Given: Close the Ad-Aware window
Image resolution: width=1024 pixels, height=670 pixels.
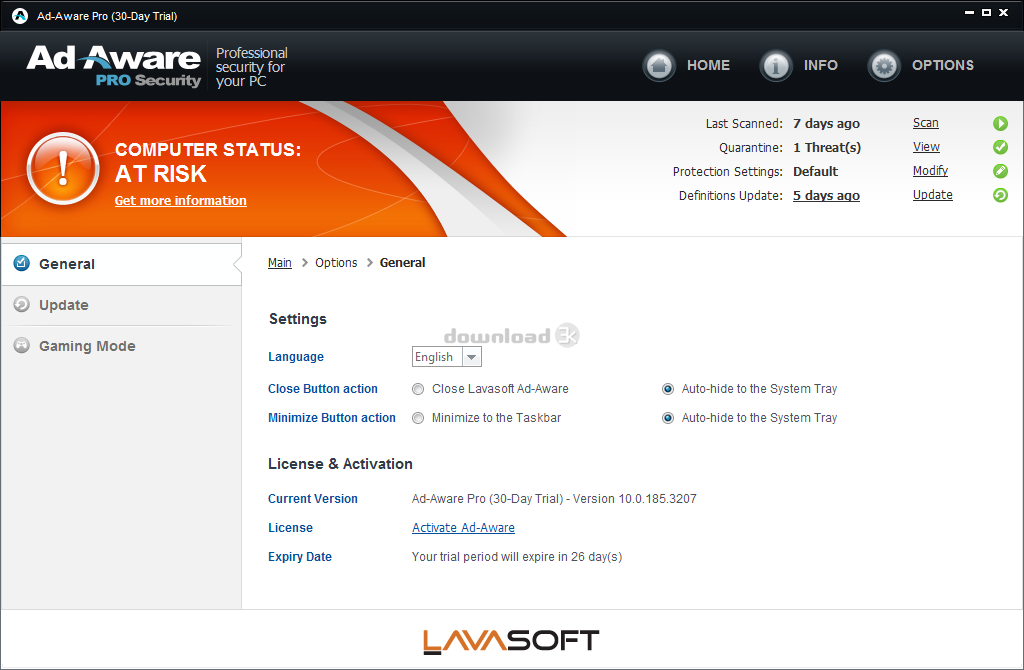Looking at the screenshot, I should coord(1004,12).
